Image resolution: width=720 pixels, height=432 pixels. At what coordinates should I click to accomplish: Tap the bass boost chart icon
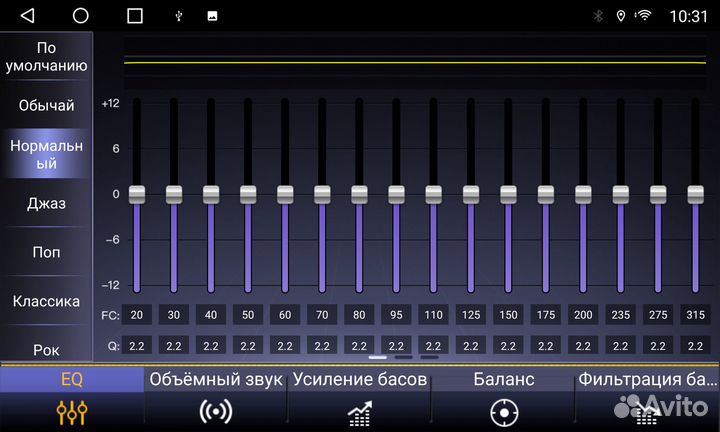tap(359, 412)
